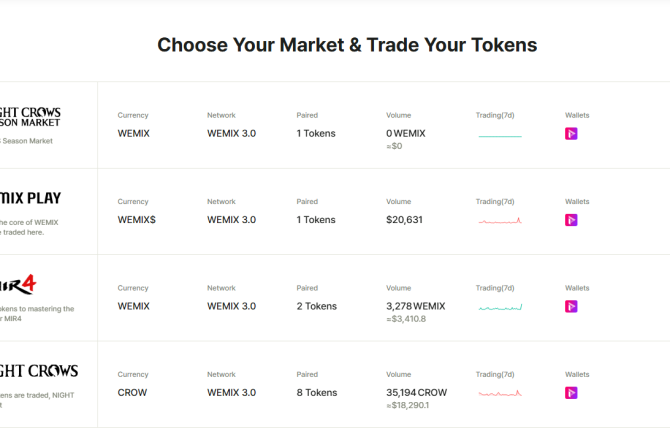
Task: View 7d trading sparkline for WEMIX PLAY
Action: tap(500, 221)
